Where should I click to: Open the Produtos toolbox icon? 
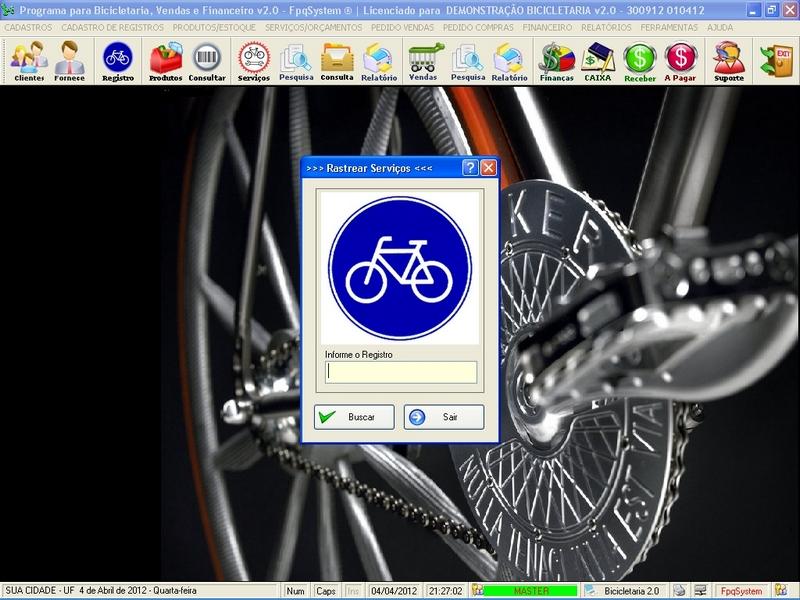coord(165,61)
